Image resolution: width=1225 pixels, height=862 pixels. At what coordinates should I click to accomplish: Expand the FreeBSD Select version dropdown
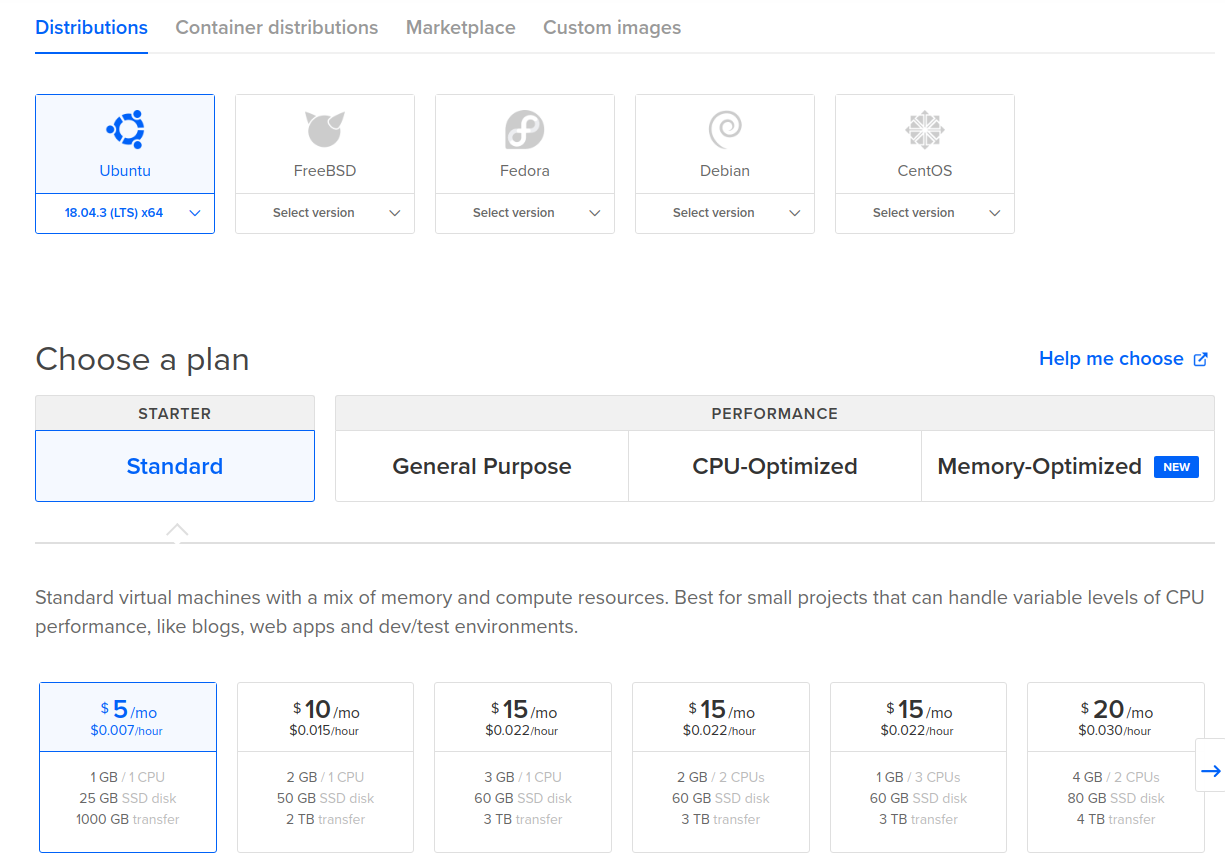pos(325,213)
